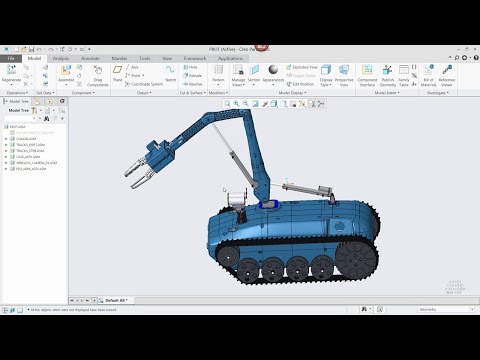Switch to the Applications tab
480x360 pixels.
(230, 58)
